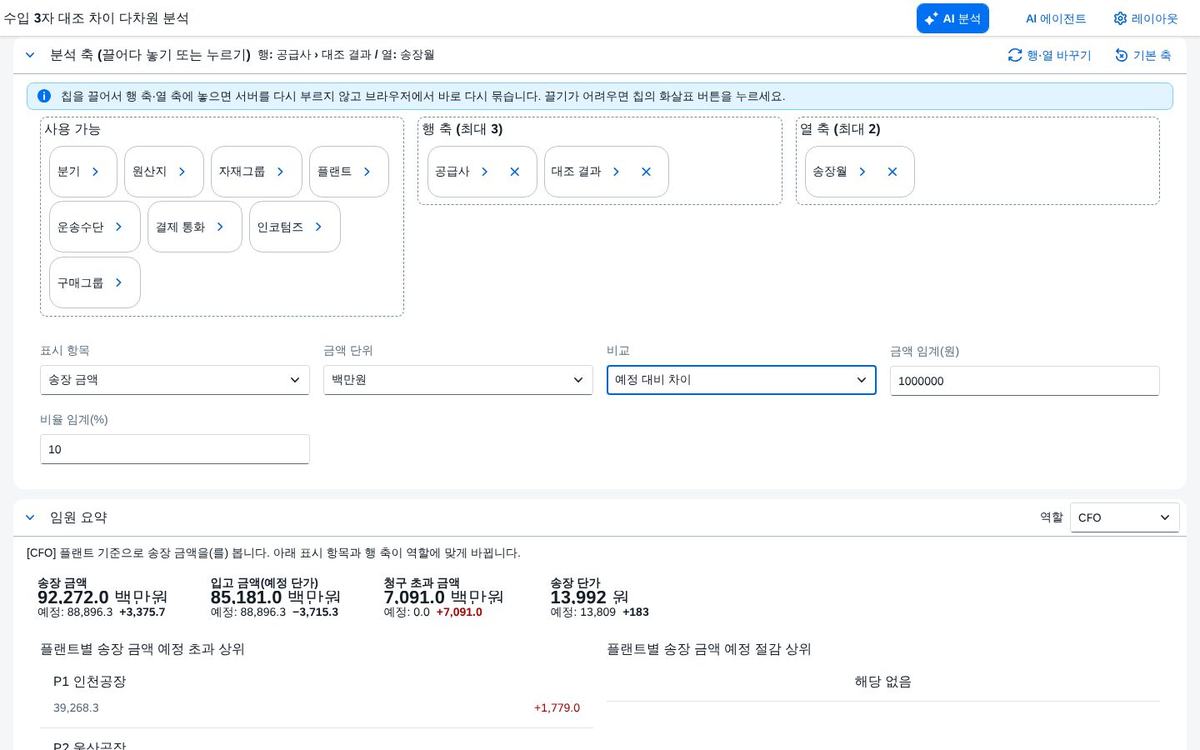Select the 결제 통화 chip label
This screenshot has width=1200, height=750.
pyautogui.click(x=180, y=227)
